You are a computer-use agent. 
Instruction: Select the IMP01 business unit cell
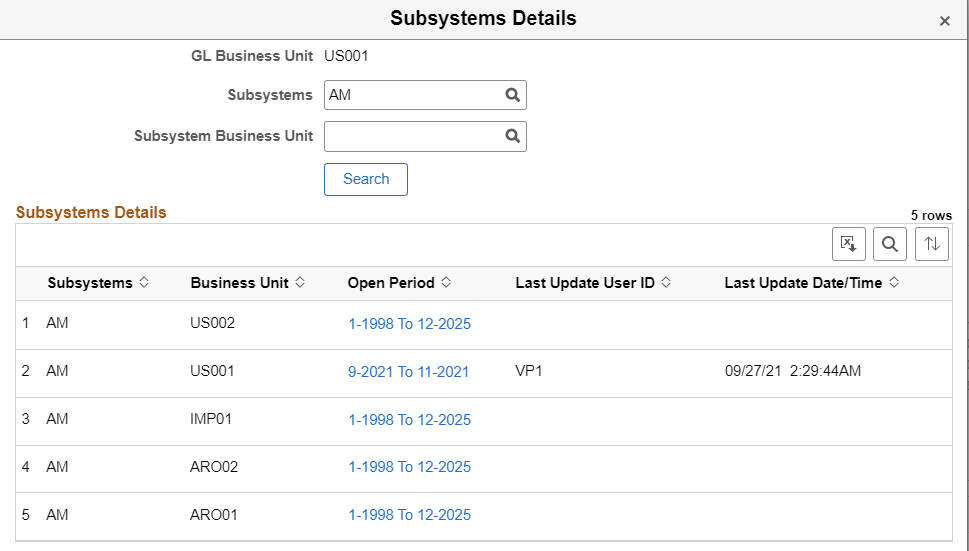click(x=211, y=419)
